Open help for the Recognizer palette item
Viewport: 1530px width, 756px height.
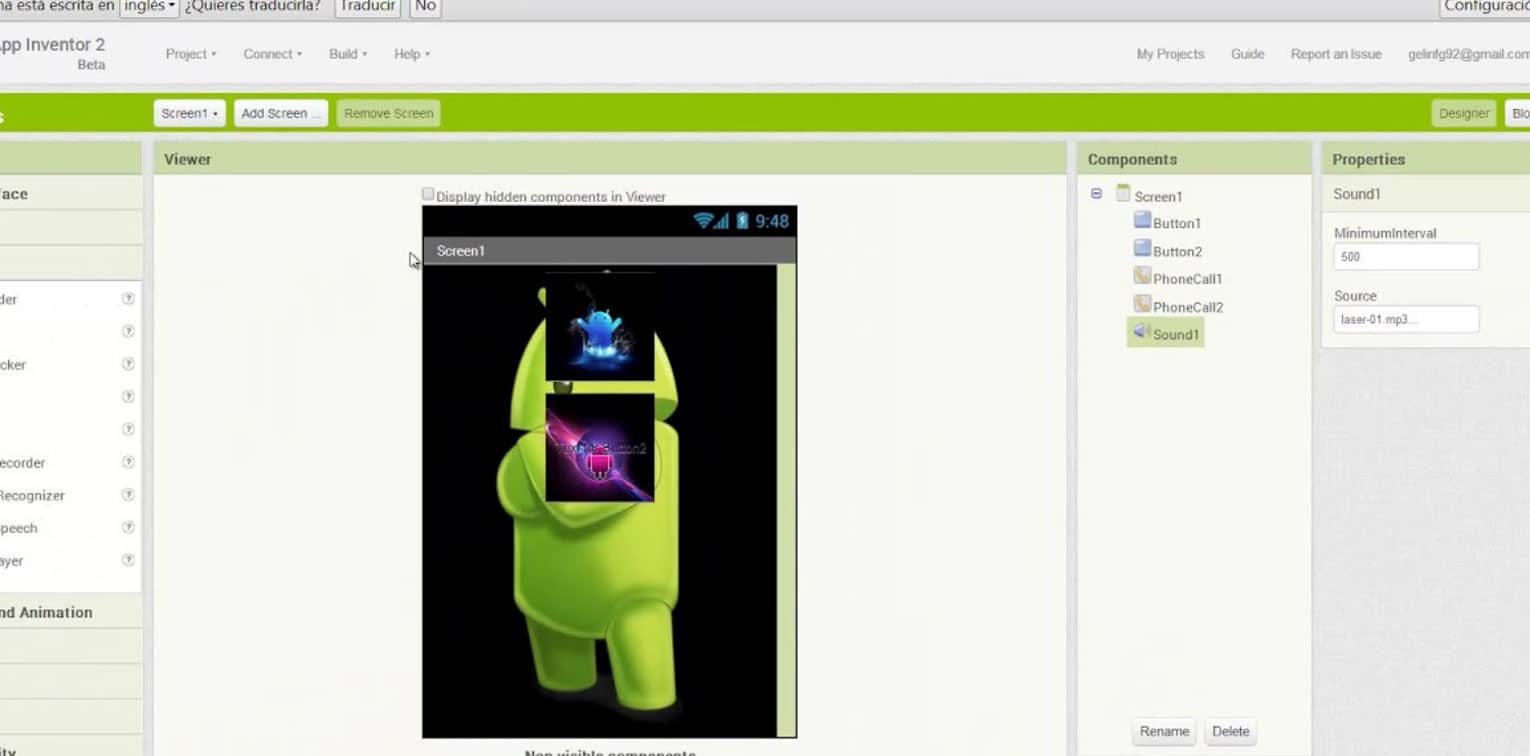pos(128,495)
